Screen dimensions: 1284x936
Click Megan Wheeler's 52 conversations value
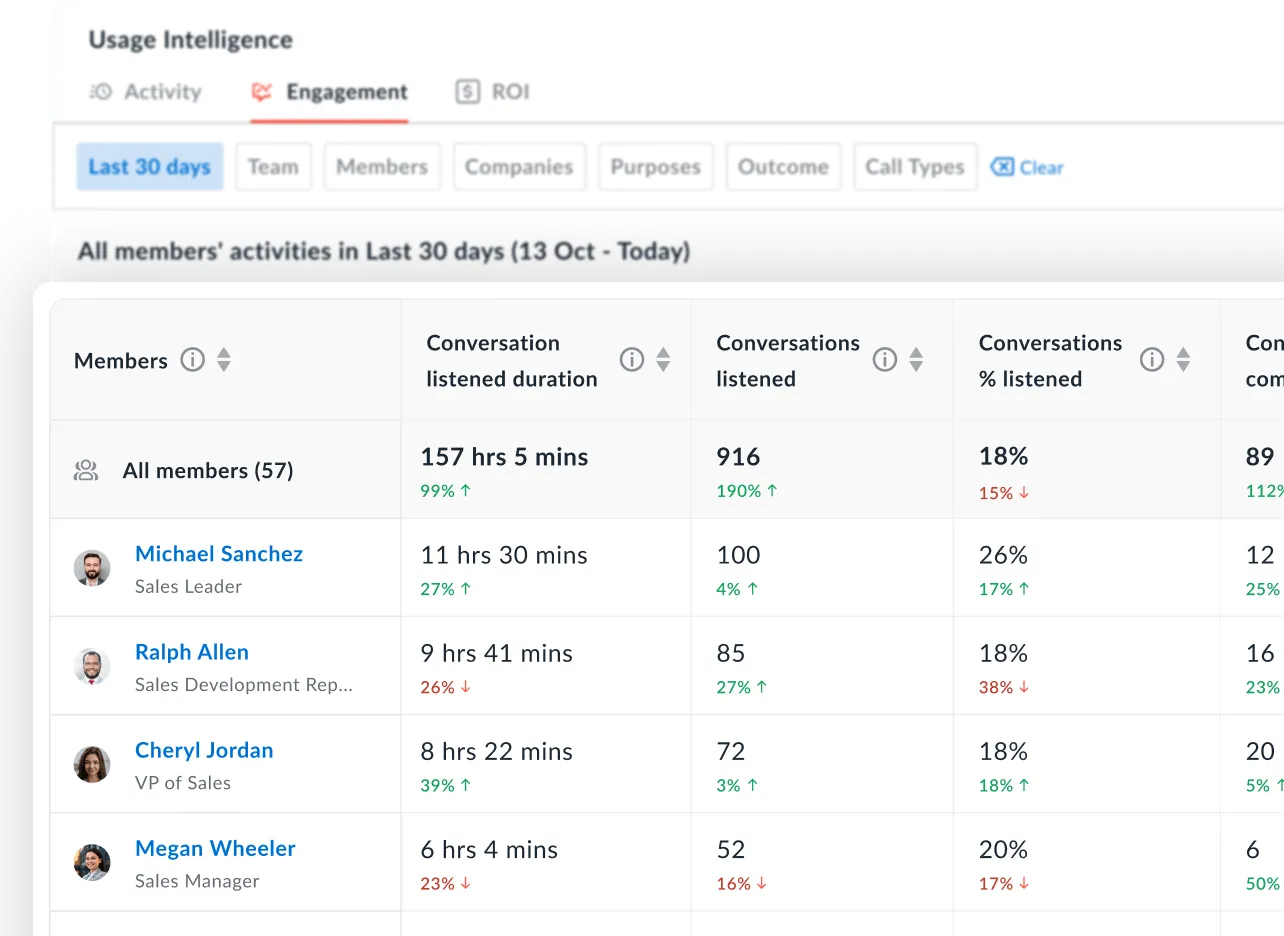click(731, 849)
